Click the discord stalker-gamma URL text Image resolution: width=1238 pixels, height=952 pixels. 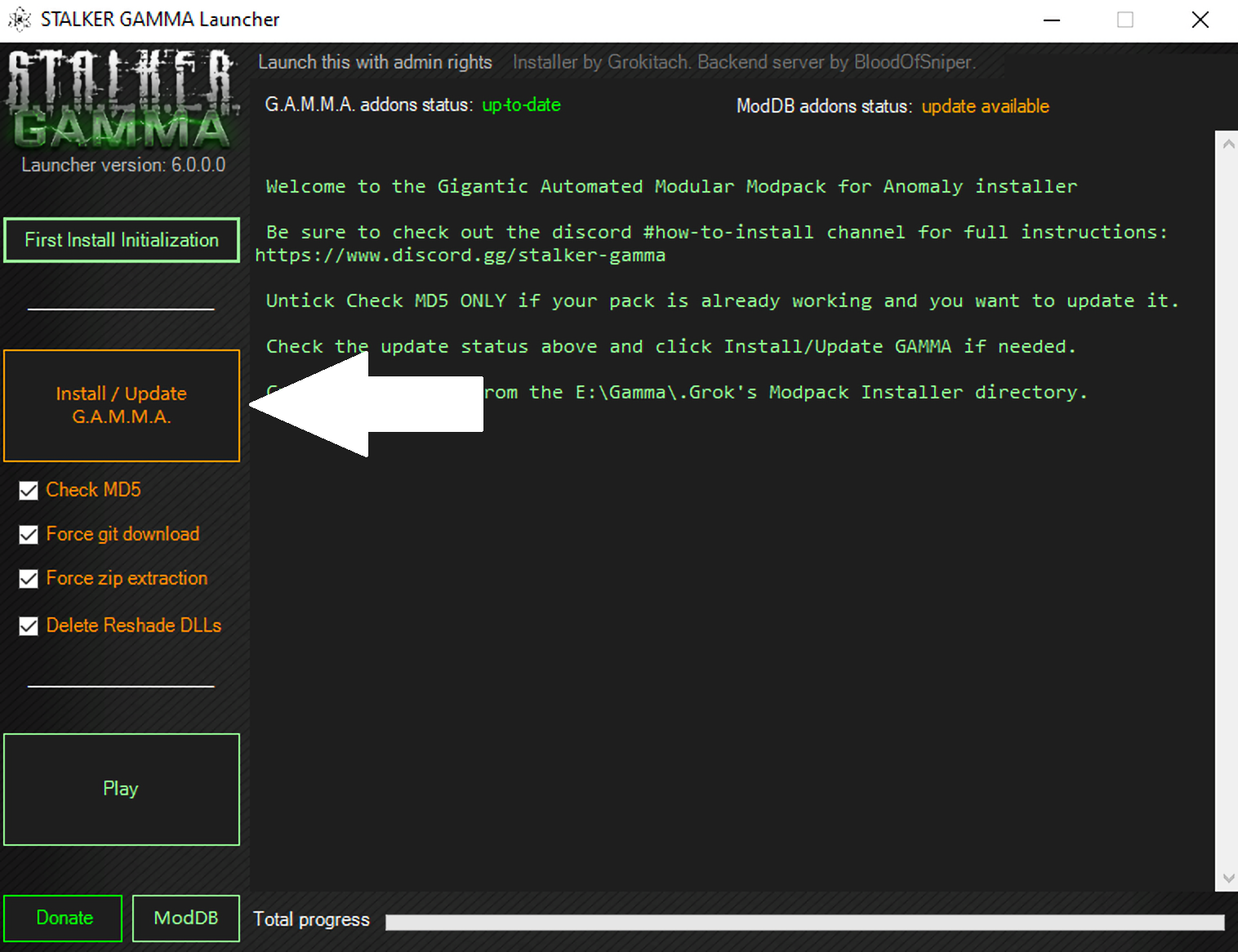pos(461,256)
